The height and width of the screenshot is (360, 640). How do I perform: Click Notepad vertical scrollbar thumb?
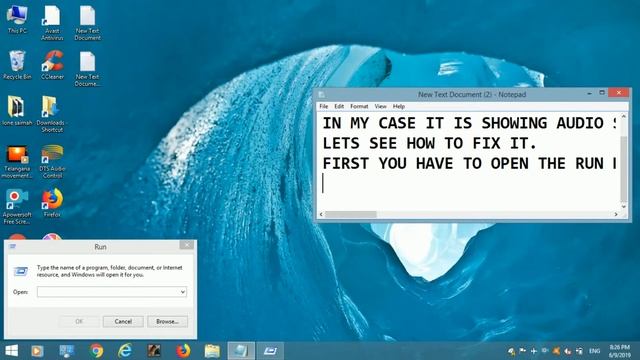tap(624, 169)
